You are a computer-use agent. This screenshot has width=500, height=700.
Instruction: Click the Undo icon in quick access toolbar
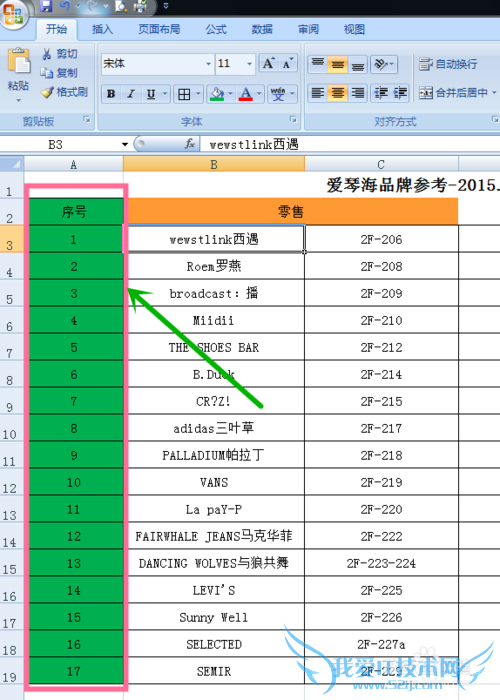[65, 6]
